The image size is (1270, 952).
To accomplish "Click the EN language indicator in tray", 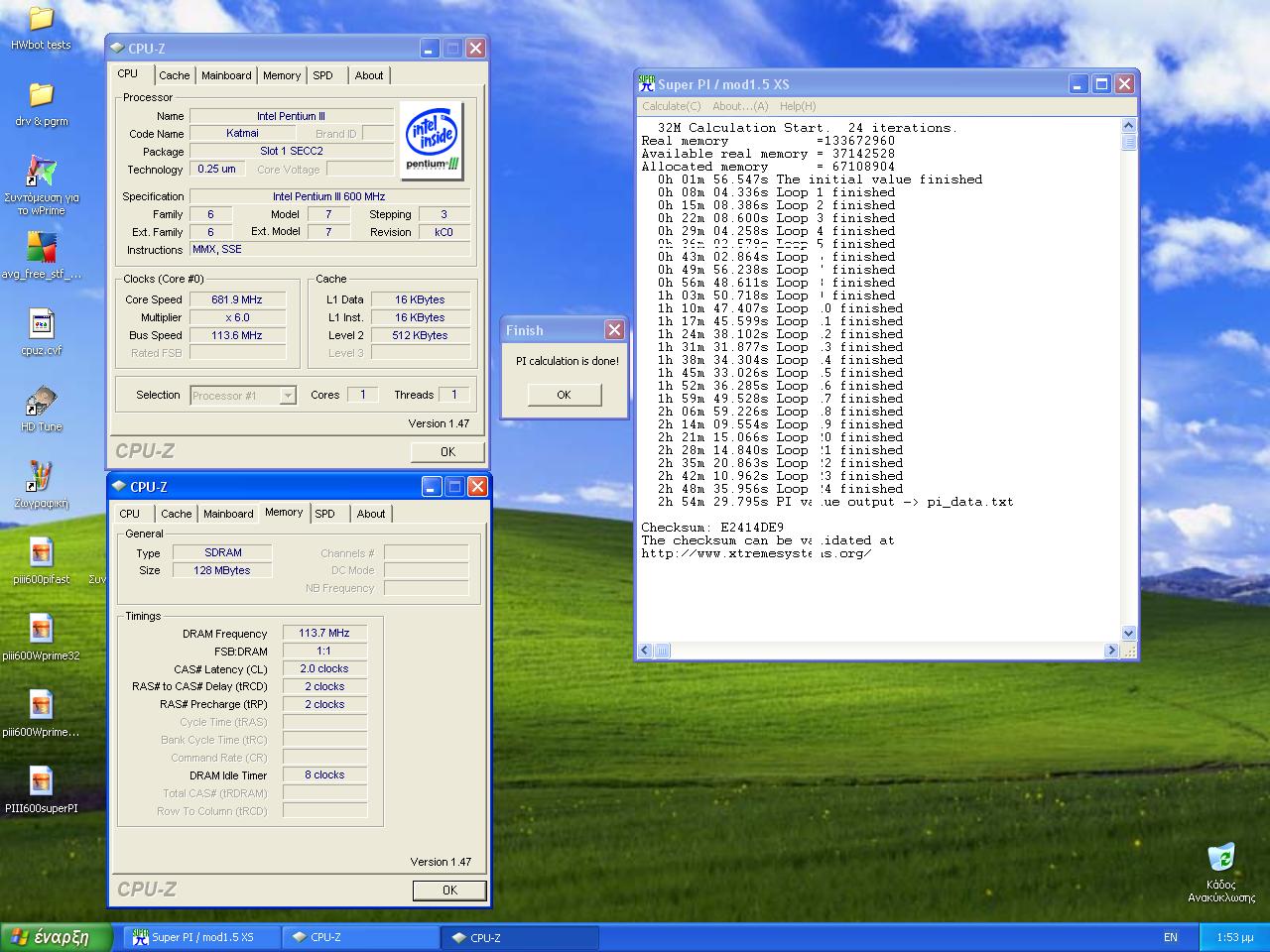I will [x=1170, y=937].
